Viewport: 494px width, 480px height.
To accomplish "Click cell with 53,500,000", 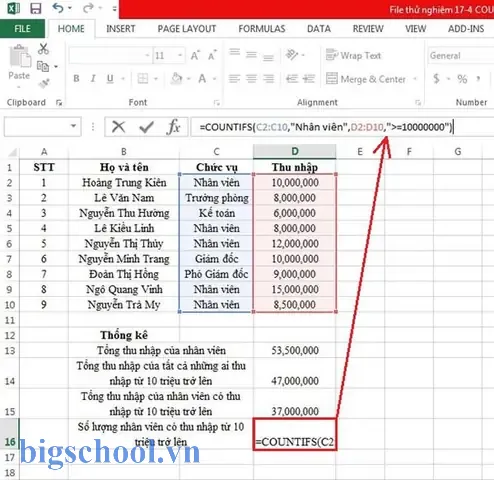I will [x=295, y=350].
